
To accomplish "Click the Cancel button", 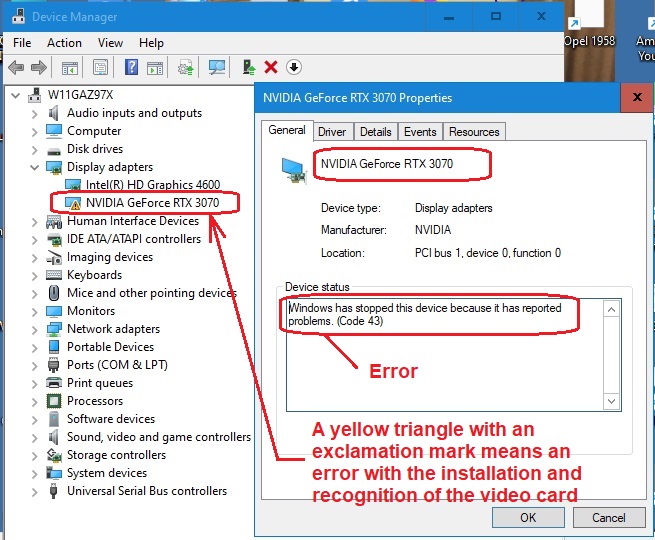I will click(609, 517).
